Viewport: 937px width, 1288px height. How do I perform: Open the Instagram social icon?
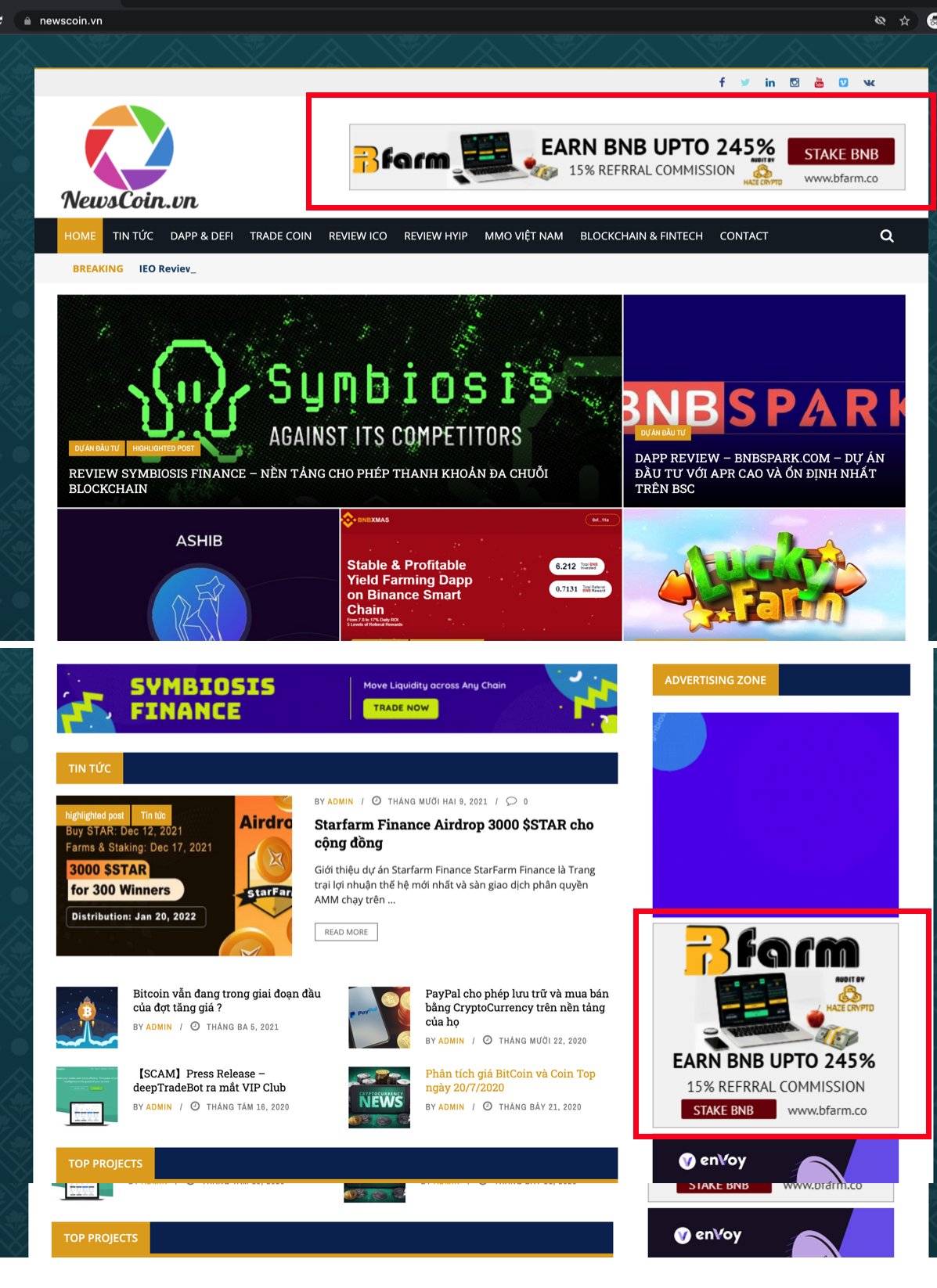[795, 82]
